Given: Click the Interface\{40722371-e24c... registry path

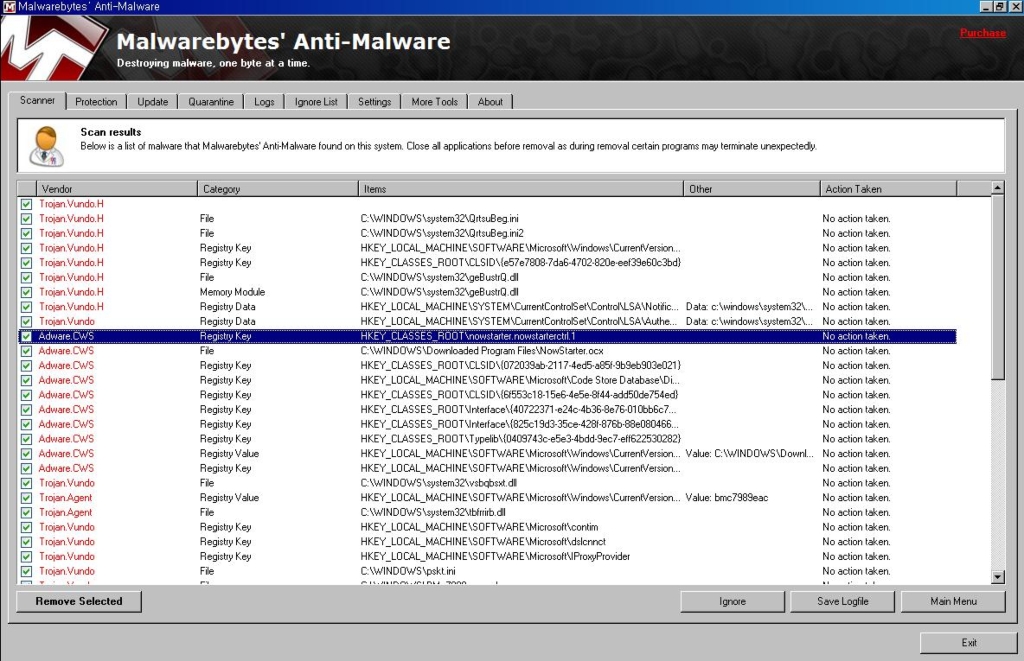Looking at the screenshot, I should (519, 410).
